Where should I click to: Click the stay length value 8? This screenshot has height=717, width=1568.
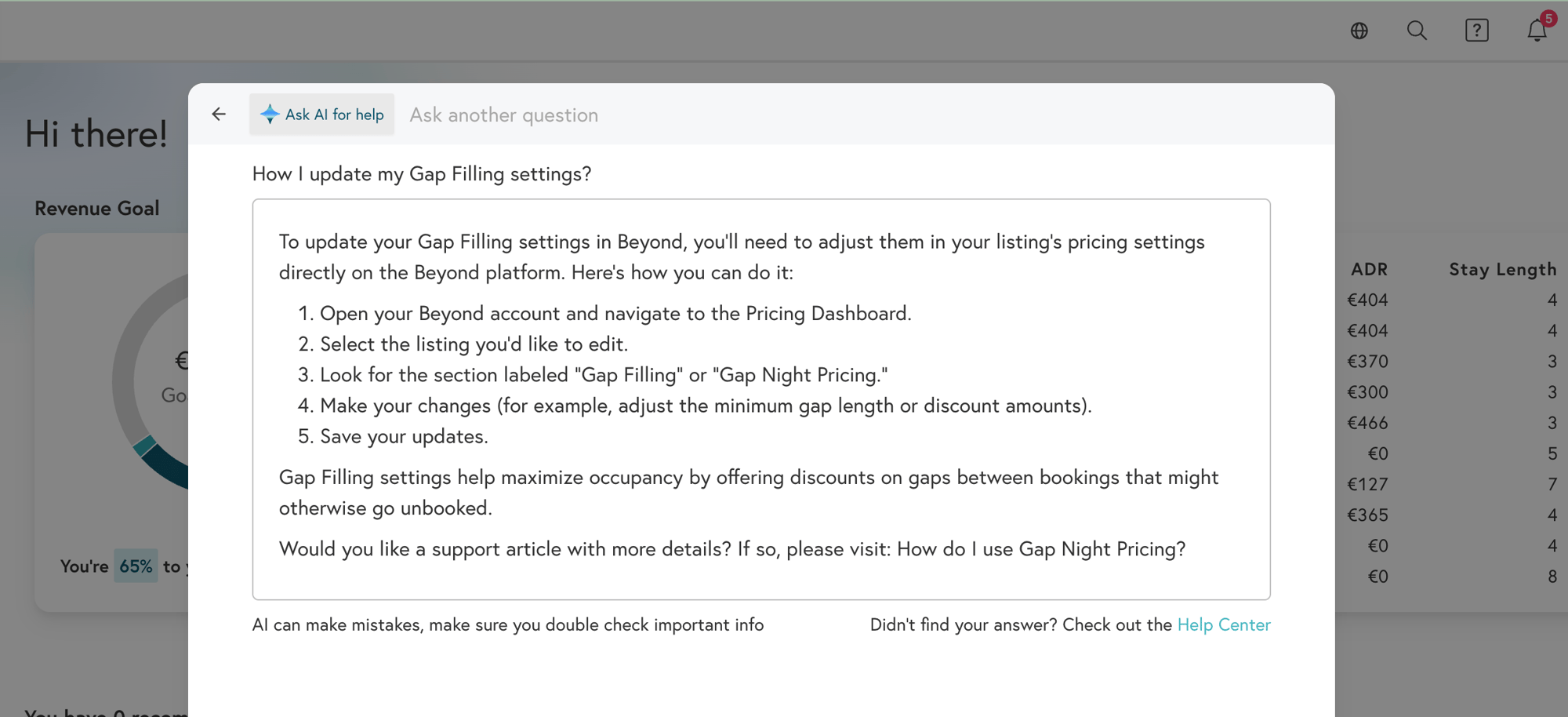pyautogui.click(x=1552, y=577)
